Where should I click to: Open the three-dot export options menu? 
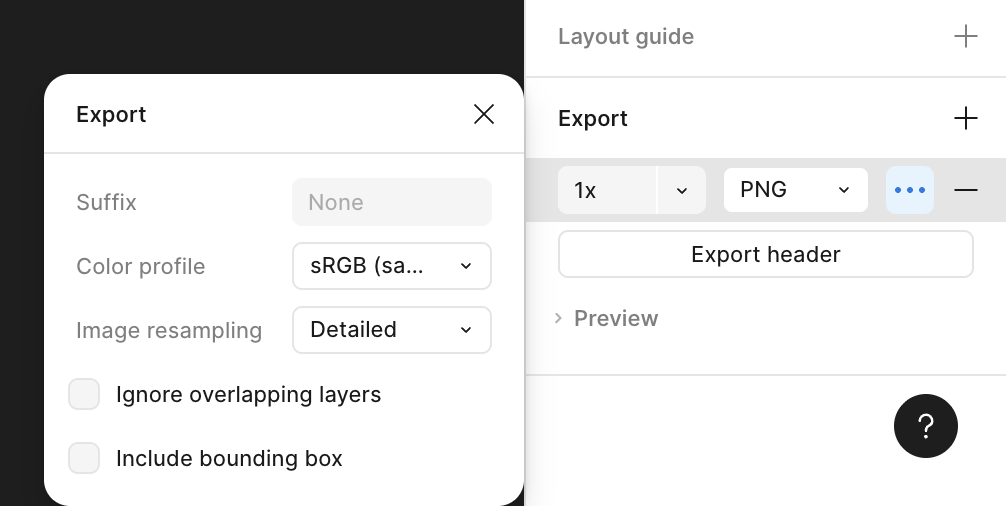coord(909,190)
